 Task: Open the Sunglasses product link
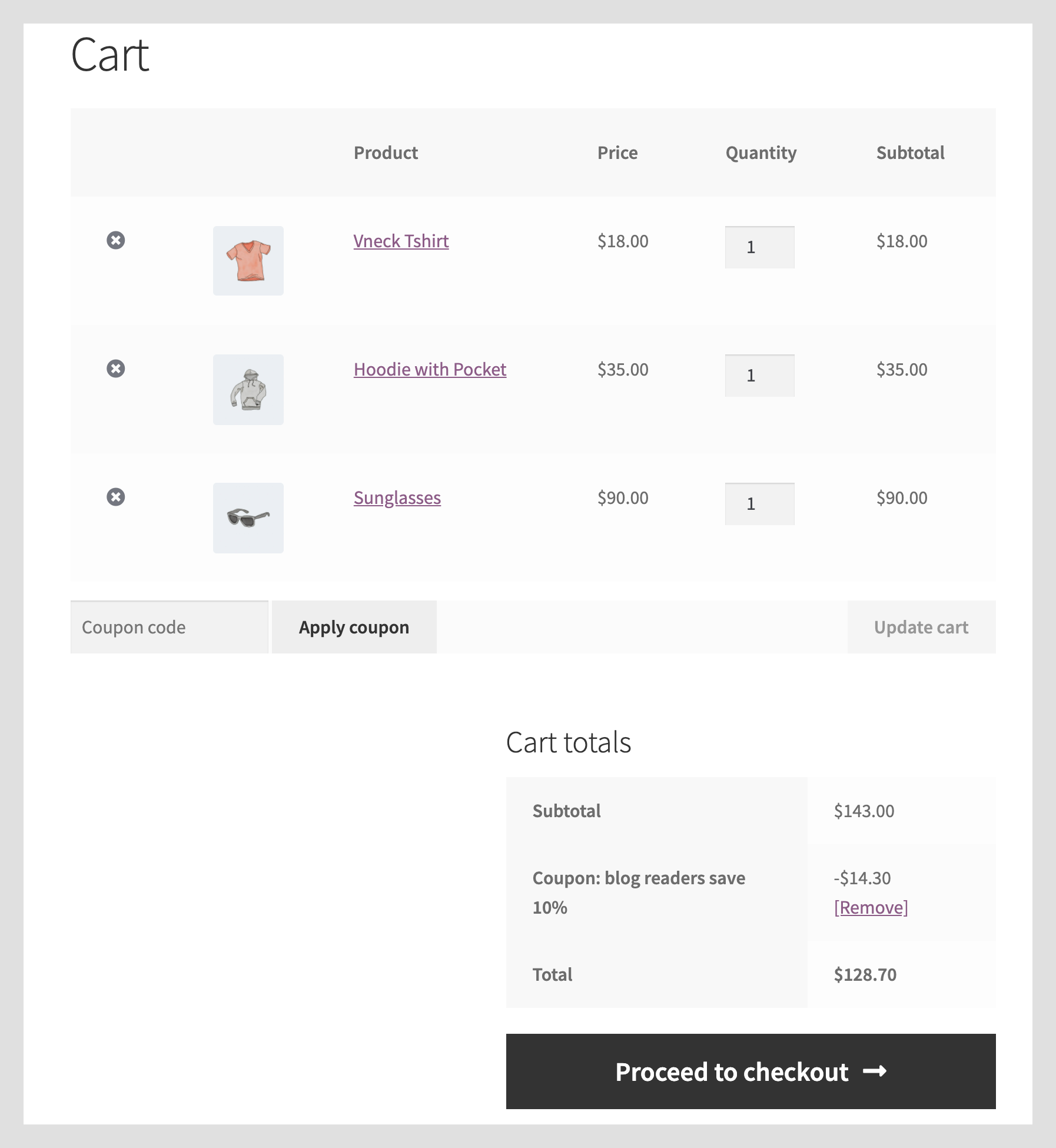click(397, 498)
